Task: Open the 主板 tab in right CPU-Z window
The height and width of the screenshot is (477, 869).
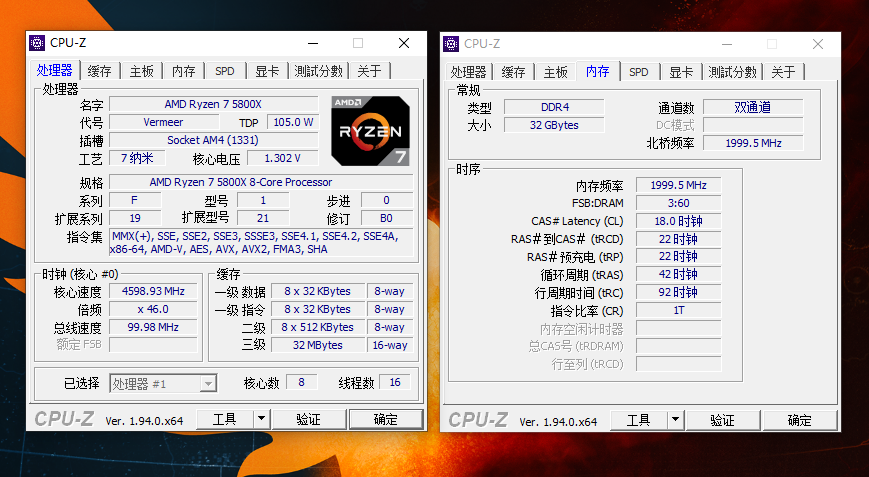Action: click(555, 71)
